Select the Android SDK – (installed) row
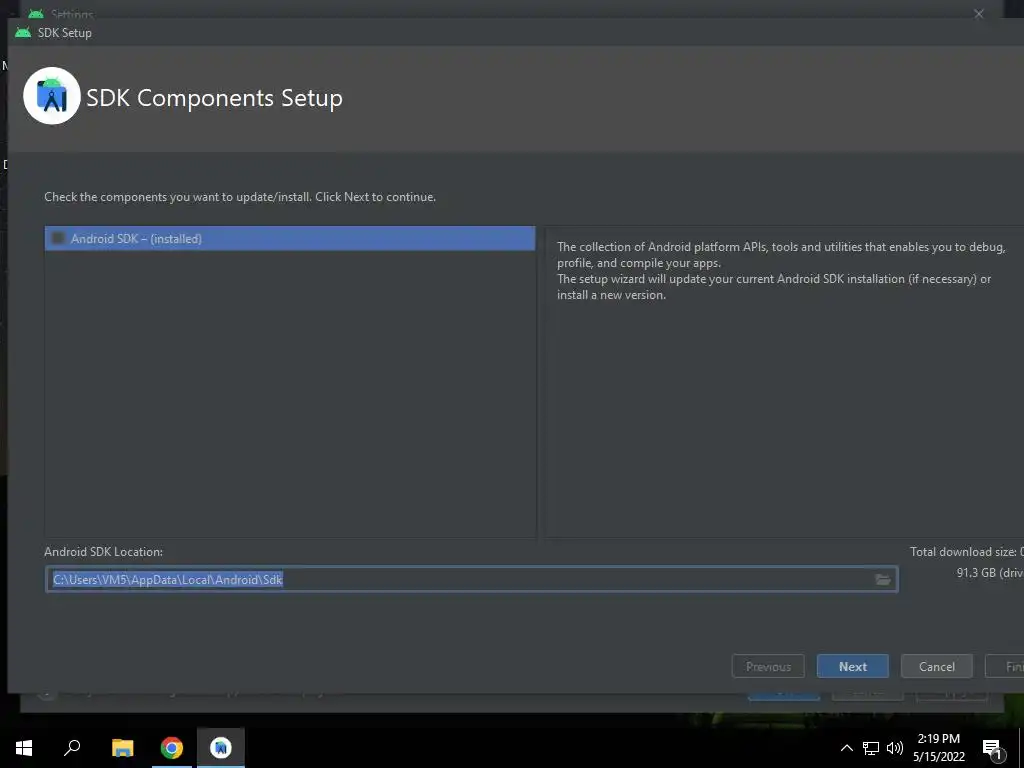The height and width of the screenshot is (768, 1024). click(290, 238)
